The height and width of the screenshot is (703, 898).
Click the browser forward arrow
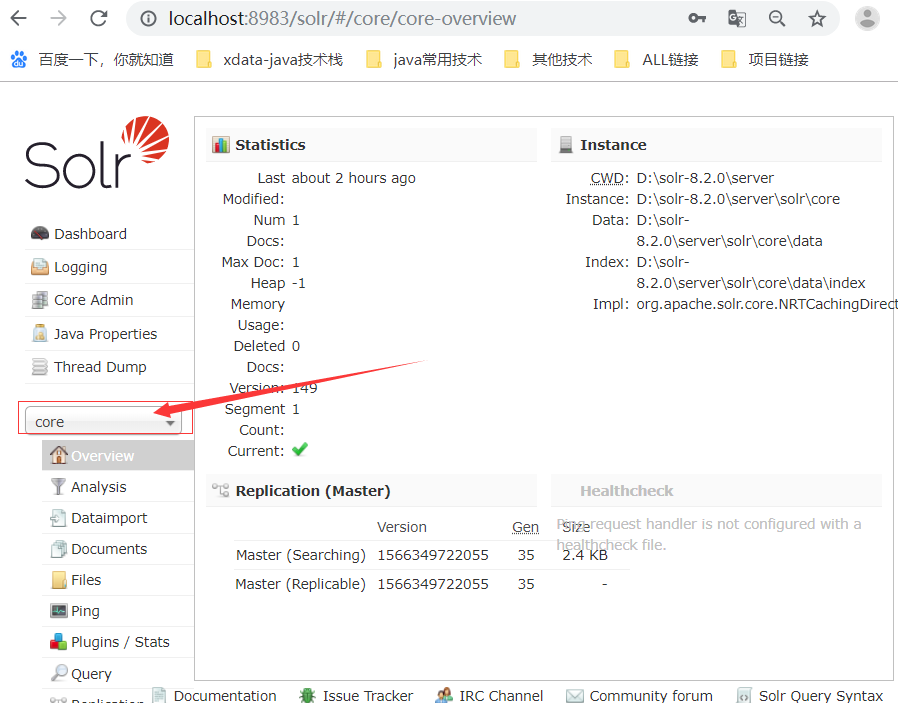(58, 18)
